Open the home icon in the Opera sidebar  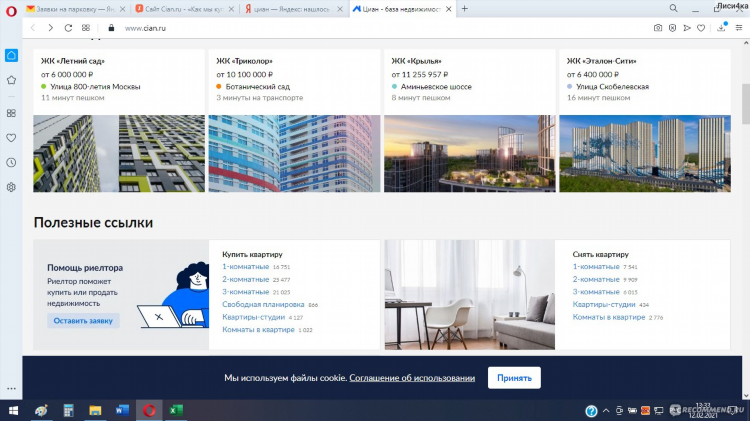point(11,55)
